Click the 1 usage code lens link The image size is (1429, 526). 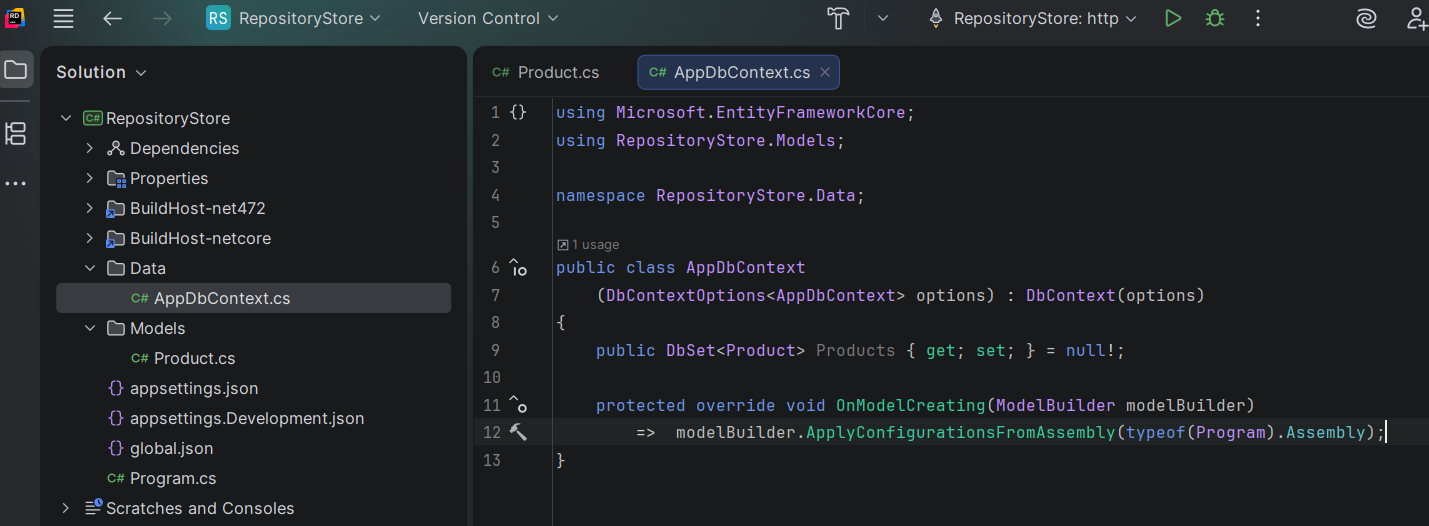(588, 244)
